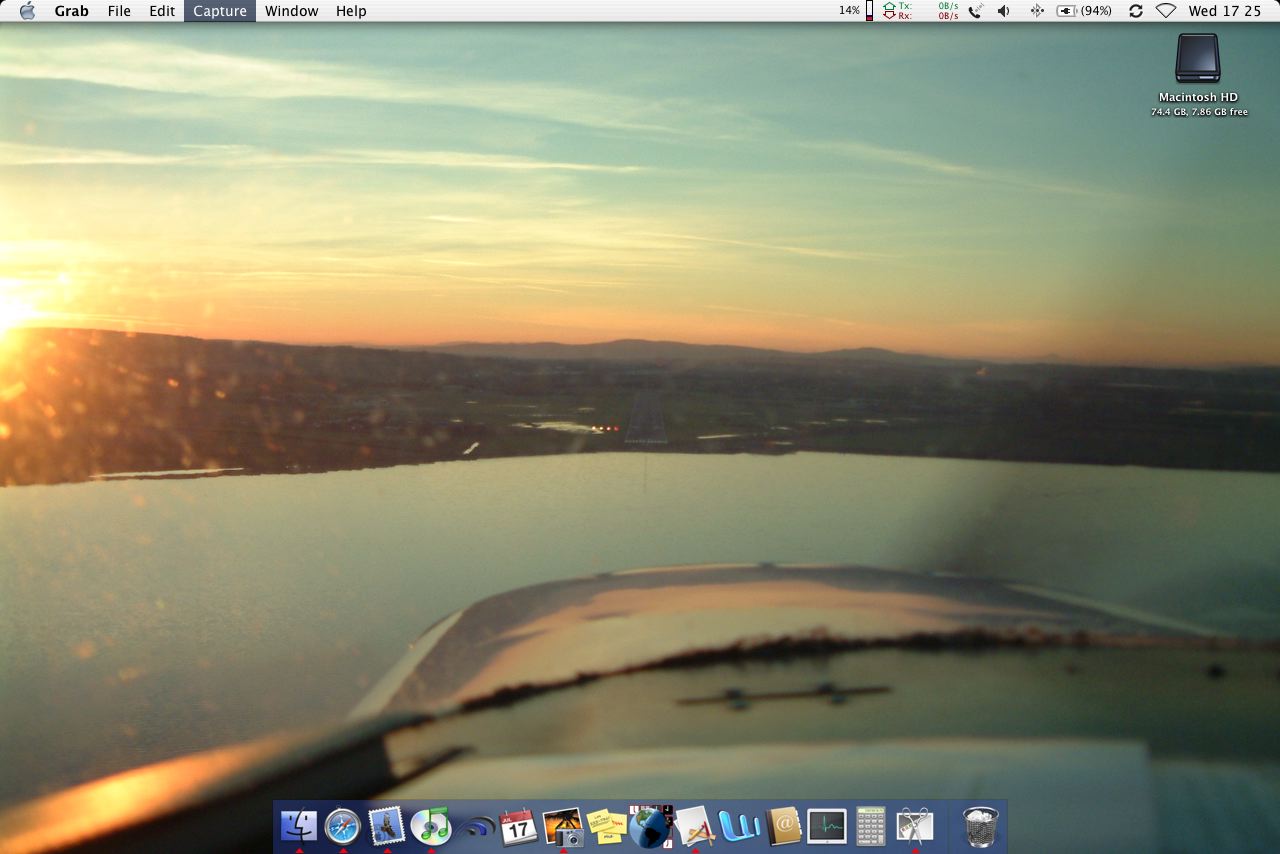Screen dimensions: 1280x854
Task: Select the Macintosh HD desktop drive
Action: pos(1197,60)
